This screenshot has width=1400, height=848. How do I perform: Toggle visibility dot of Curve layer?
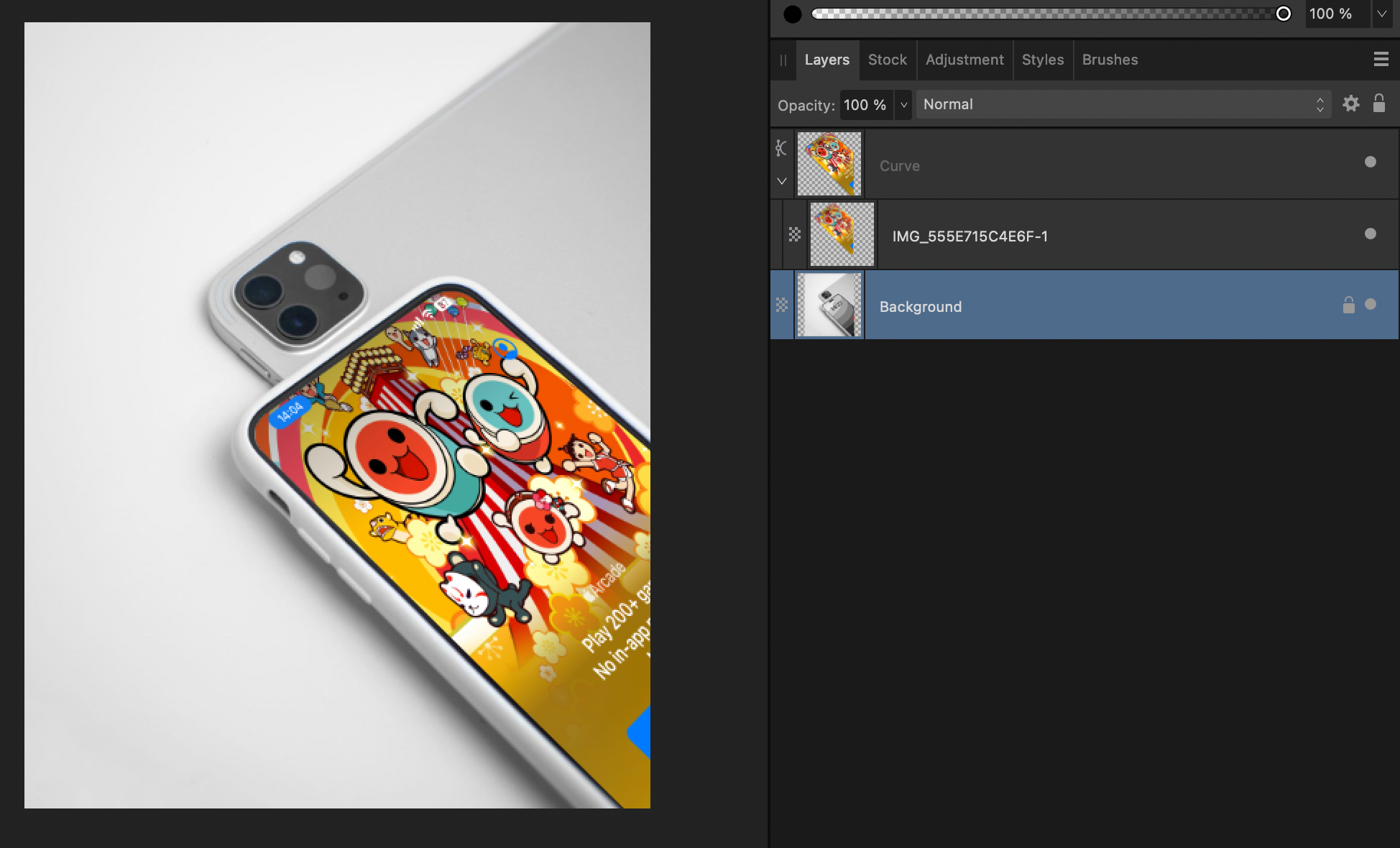(x=1370, y=162)
